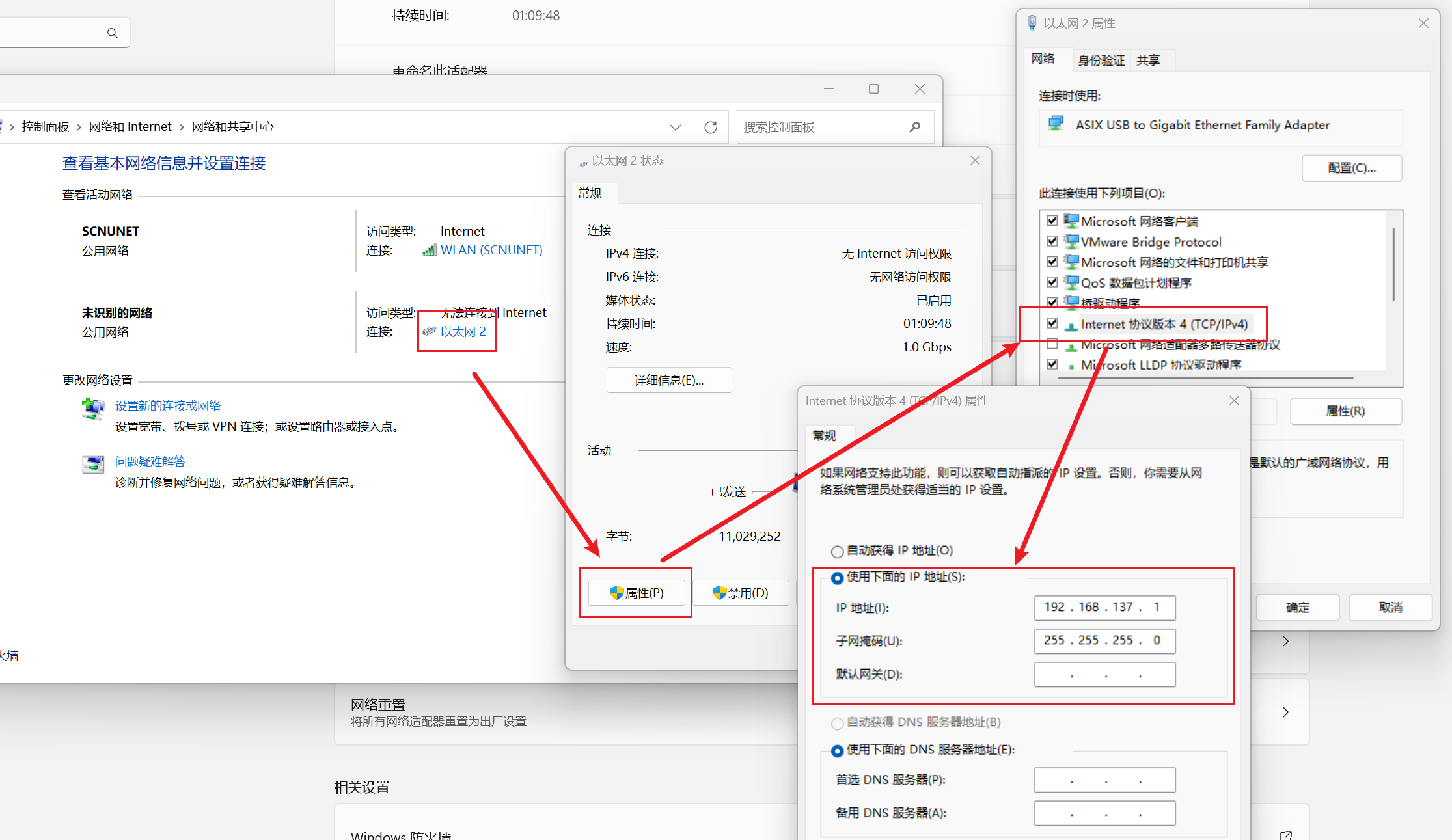Click the Microsoft 网络客户端 item icon
This screenshot has width=1452, height=840.
click(1071, 221)
